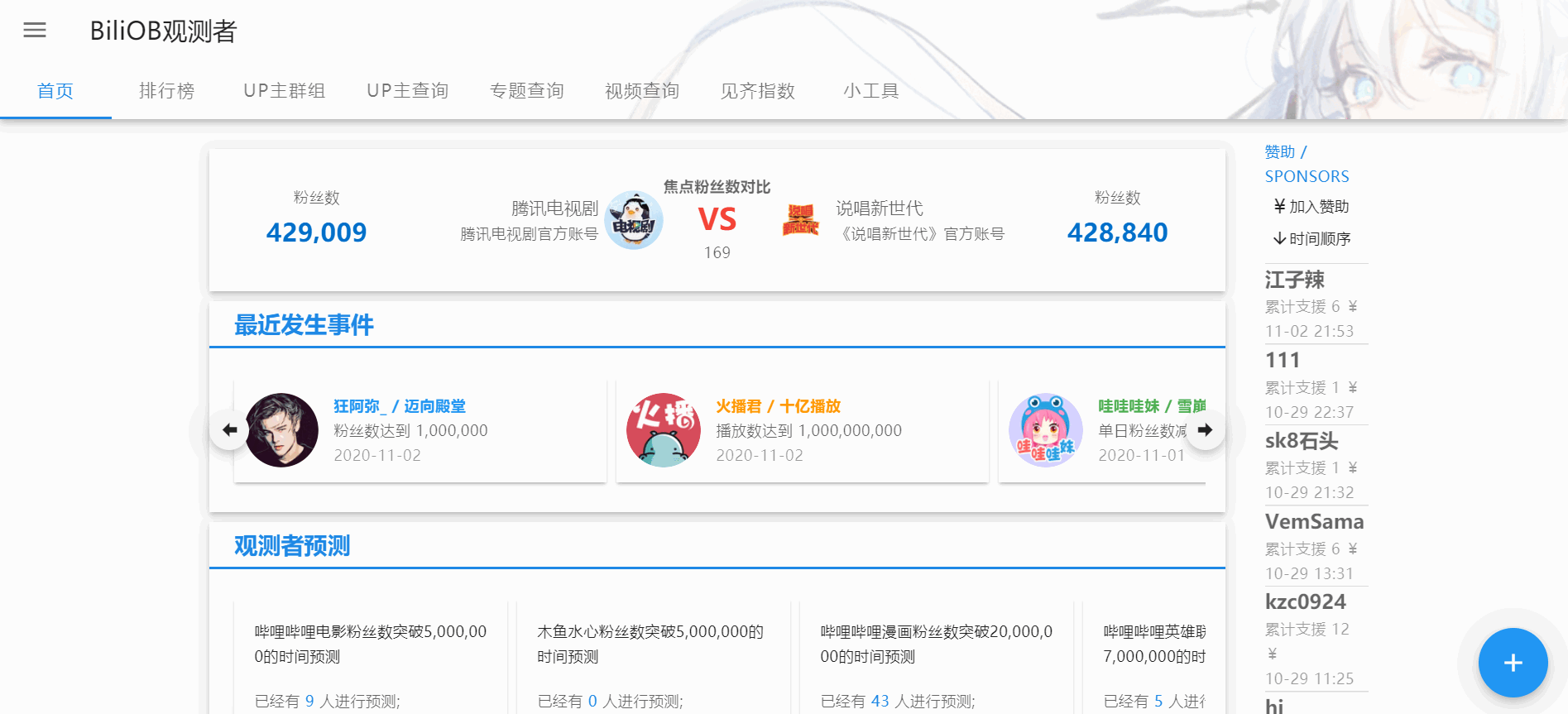Click 说唱新世代 channel name
This screenshot has width=1568, height=714.
pyautogui.click(x=880, y=208)
